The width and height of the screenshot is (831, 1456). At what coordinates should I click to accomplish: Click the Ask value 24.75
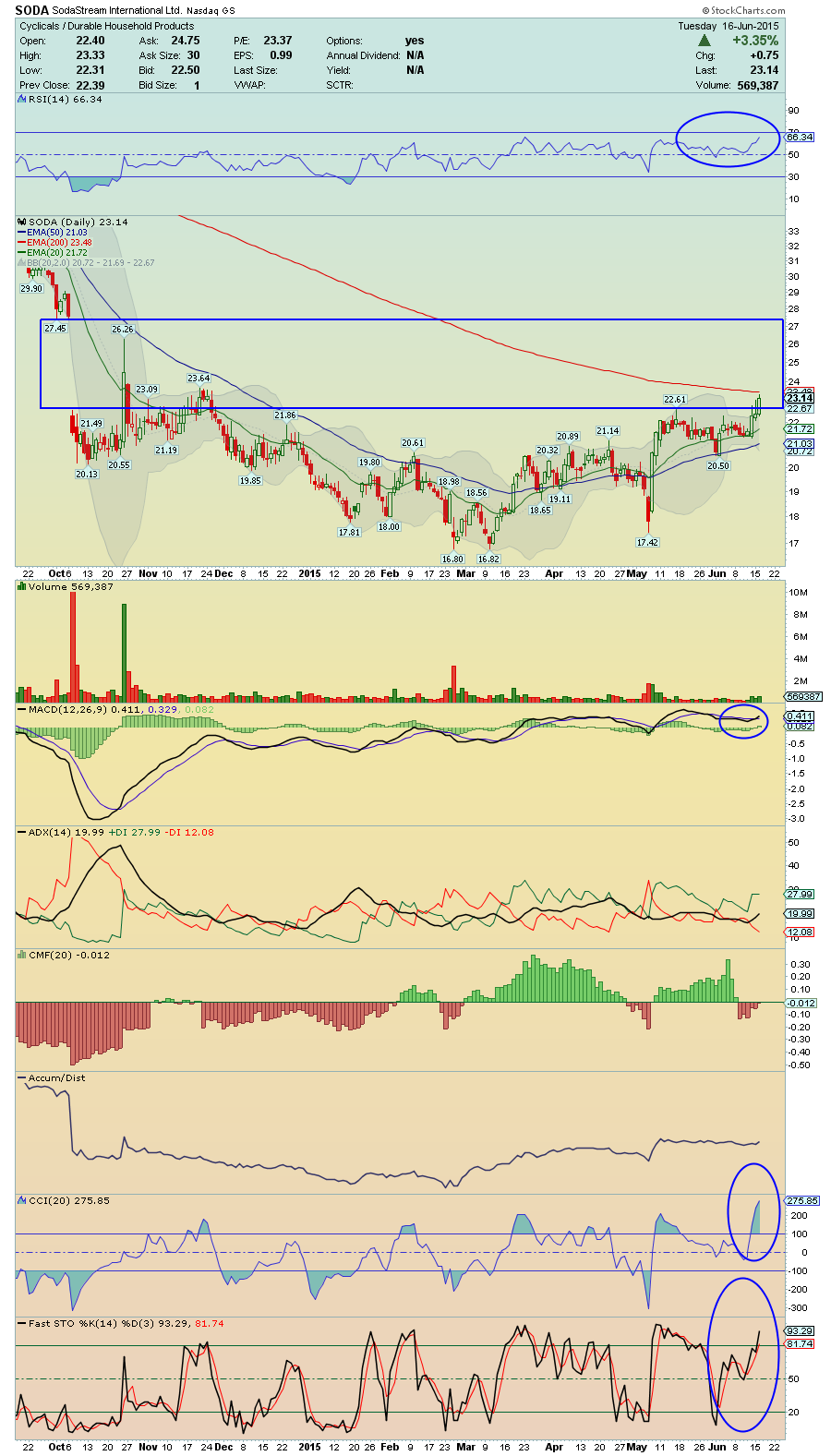point(186,41)
